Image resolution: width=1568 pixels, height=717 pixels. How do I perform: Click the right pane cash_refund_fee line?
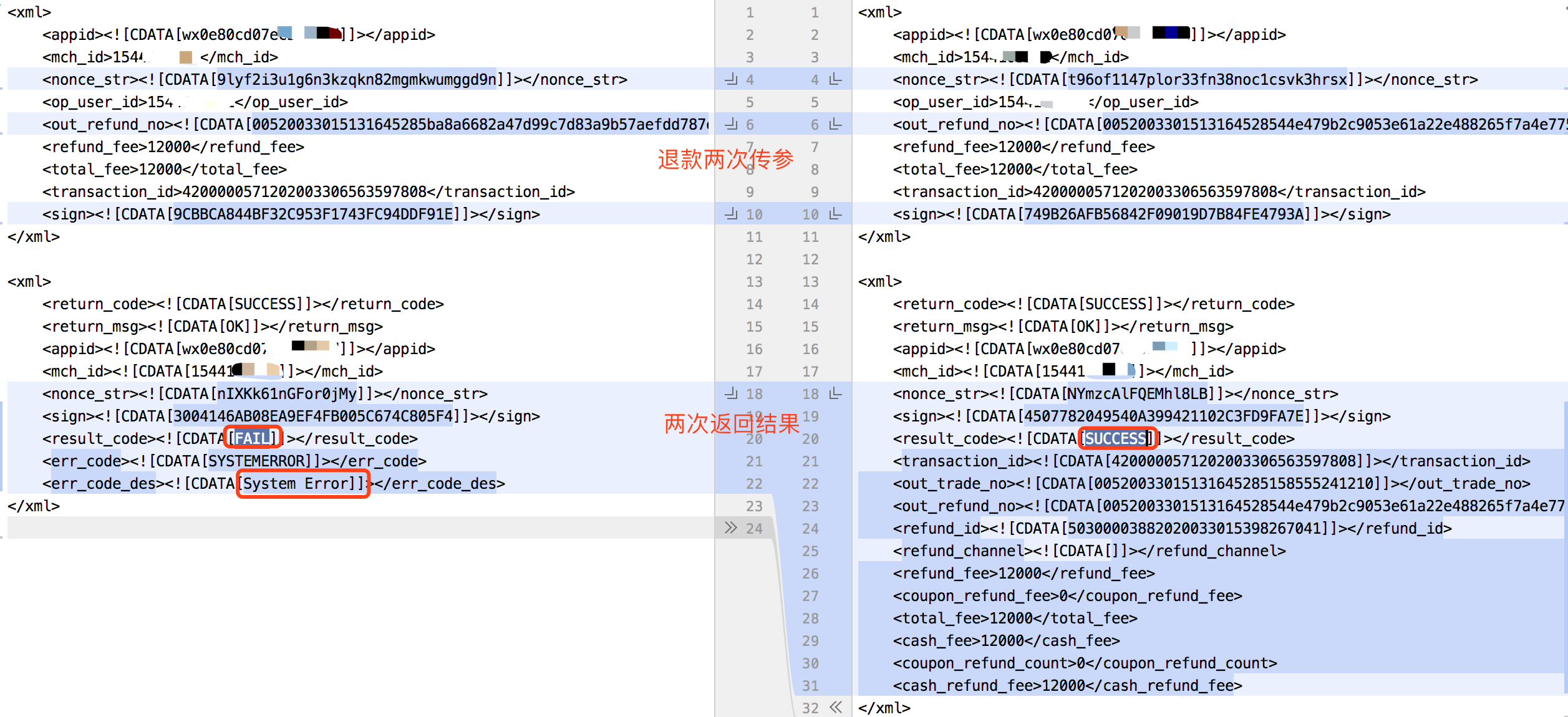(x=1067, y=685)
